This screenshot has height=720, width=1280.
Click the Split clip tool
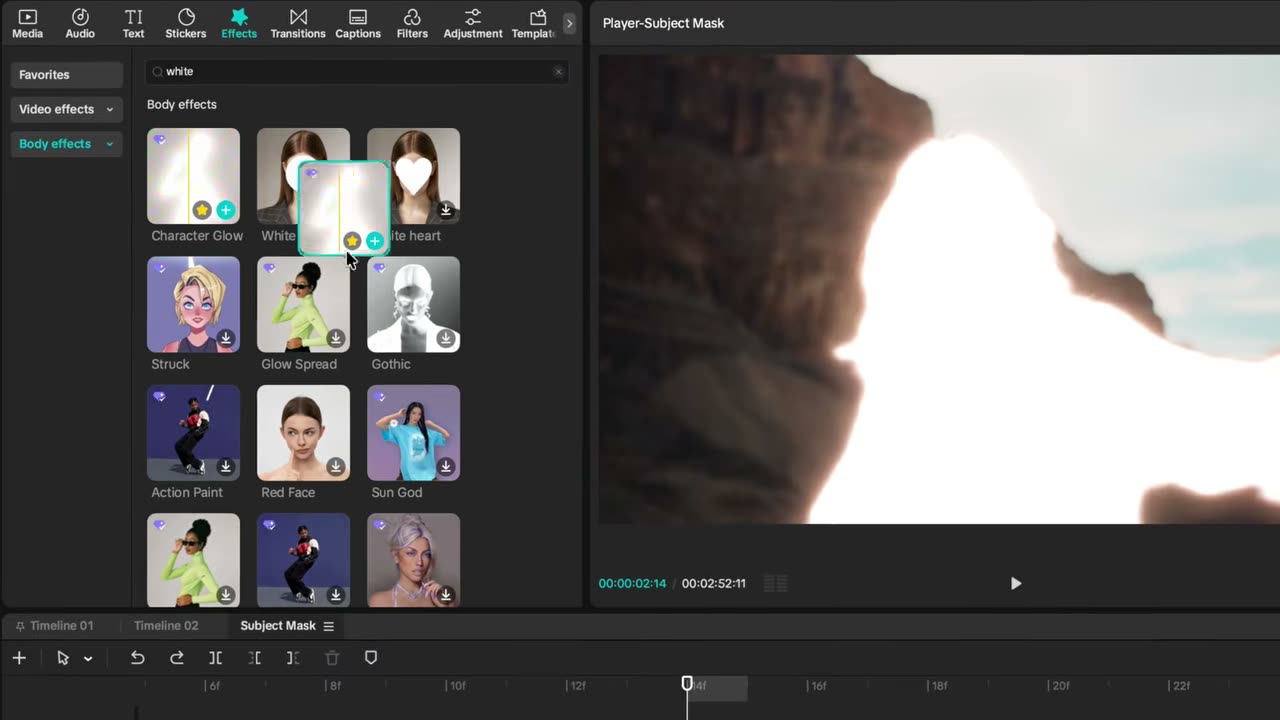point(216,658)
